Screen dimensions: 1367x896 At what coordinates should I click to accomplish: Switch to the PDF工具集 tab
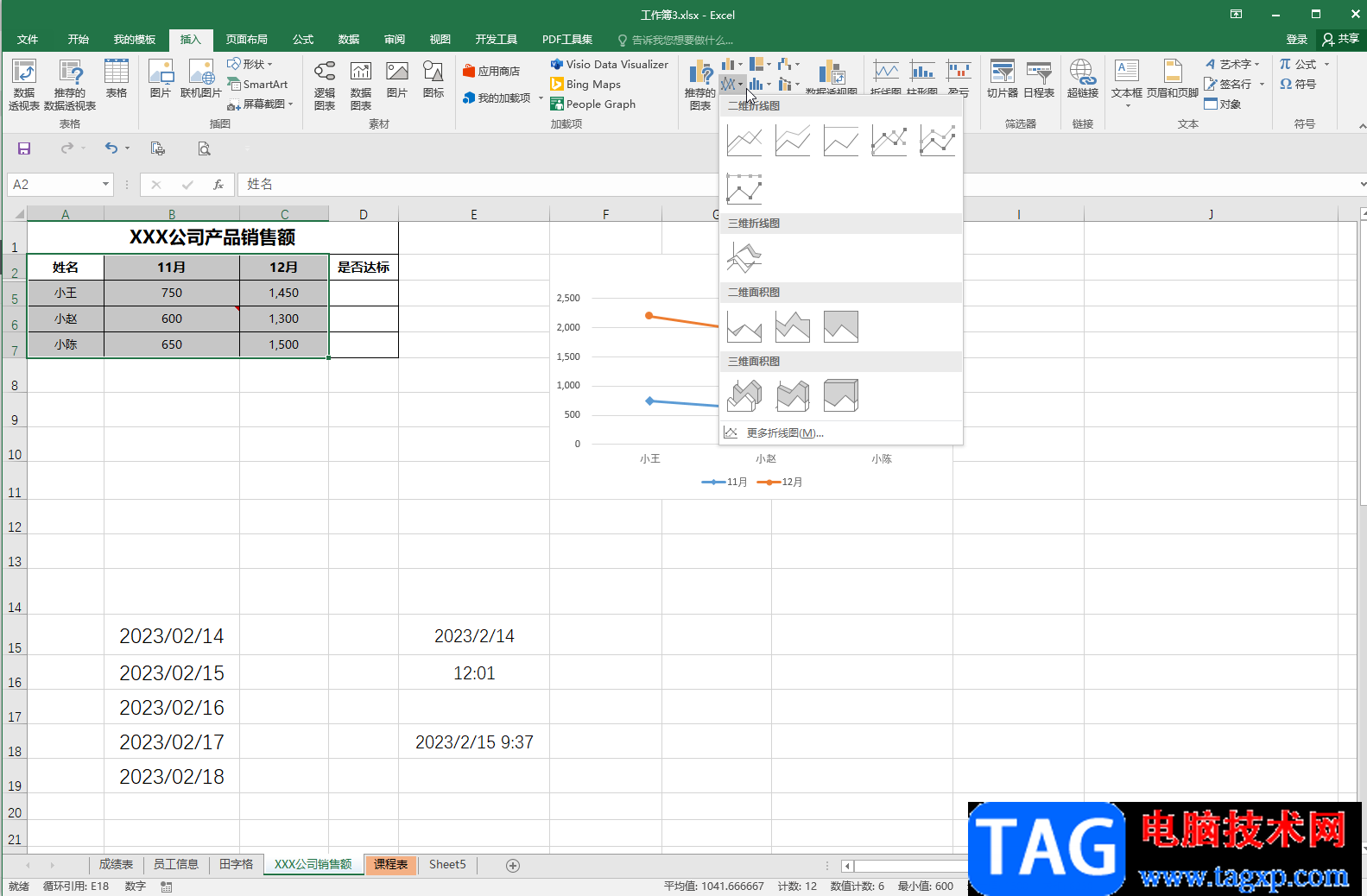coord(567,40)
